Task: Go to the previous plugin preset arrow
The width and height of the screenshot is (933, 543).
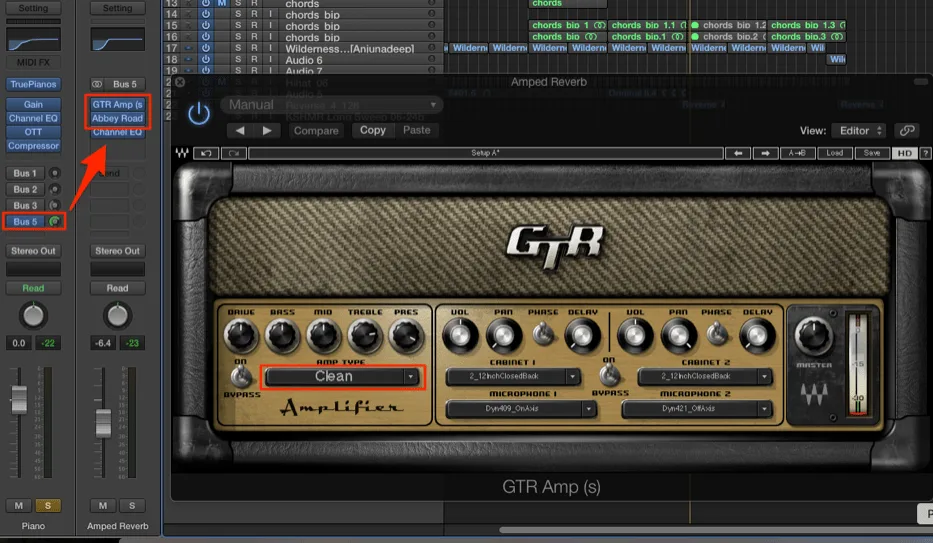Action: click(240, 130)
